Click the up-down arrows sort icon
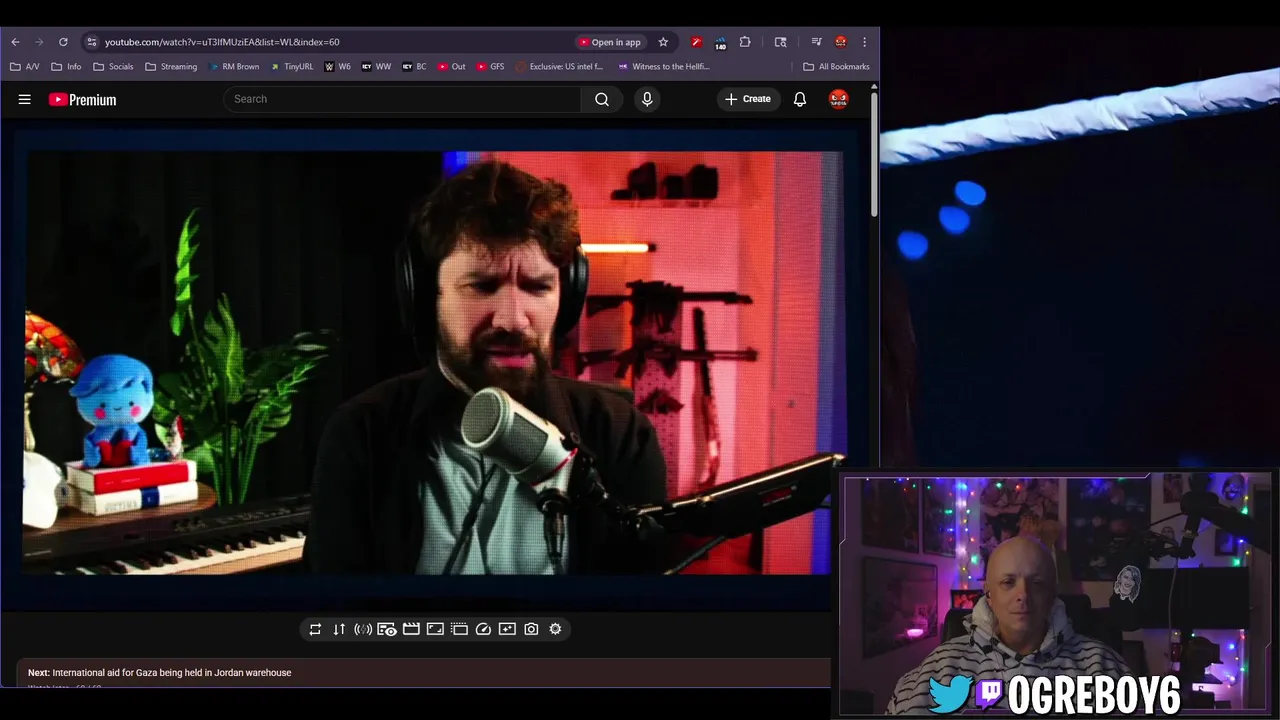1280x720 pixels. 339,629
